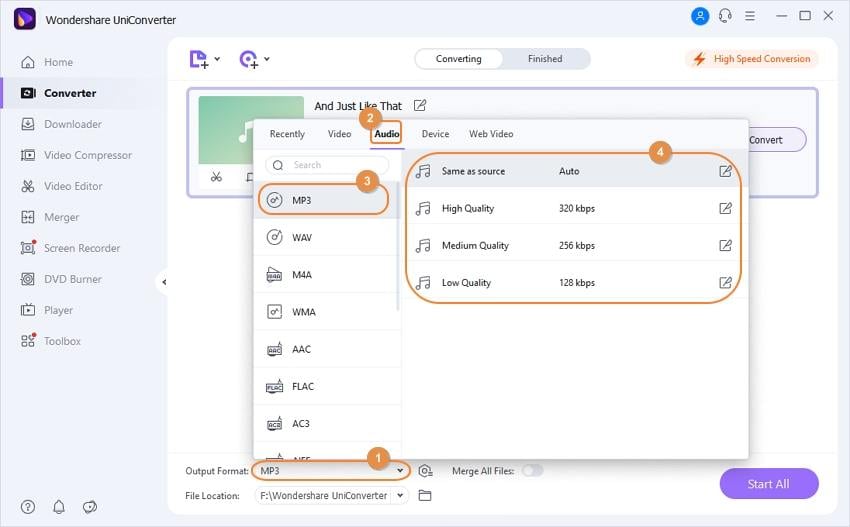Select the Web Video tab
The image size is (850, 527).
coord(491,134)
